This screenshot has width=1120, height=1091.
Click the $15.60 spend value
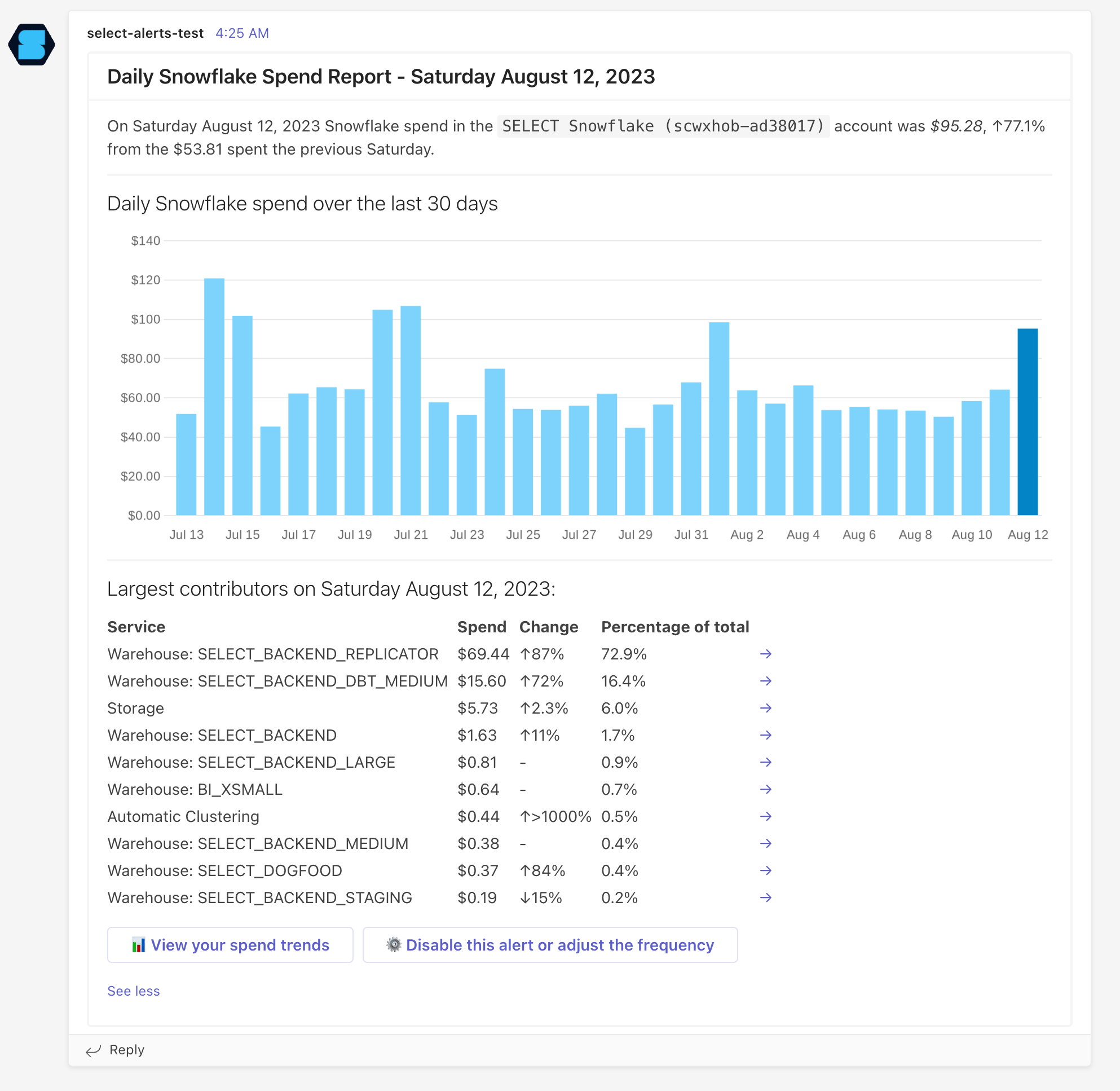[x=482, y=681]
